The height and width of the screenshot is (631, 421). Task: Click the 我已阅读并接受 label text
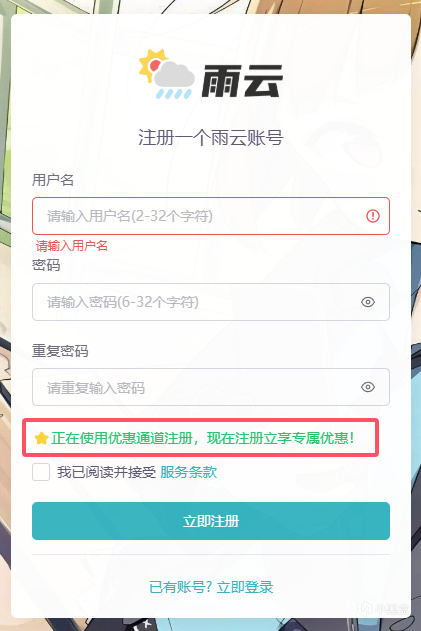click(106, 472)
